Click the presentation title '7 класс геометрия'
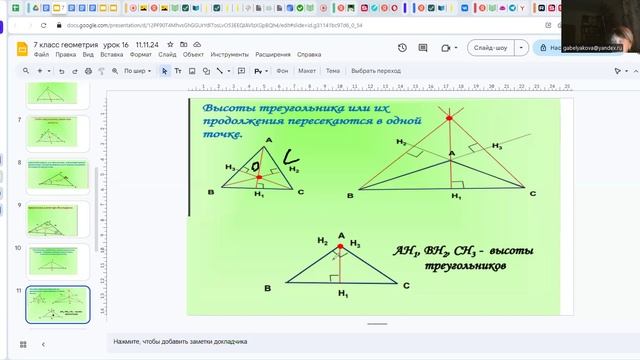 66,44
